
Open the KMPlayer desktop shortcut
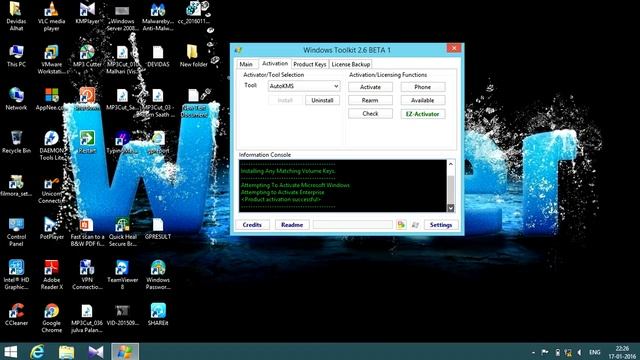pos(87,13)
